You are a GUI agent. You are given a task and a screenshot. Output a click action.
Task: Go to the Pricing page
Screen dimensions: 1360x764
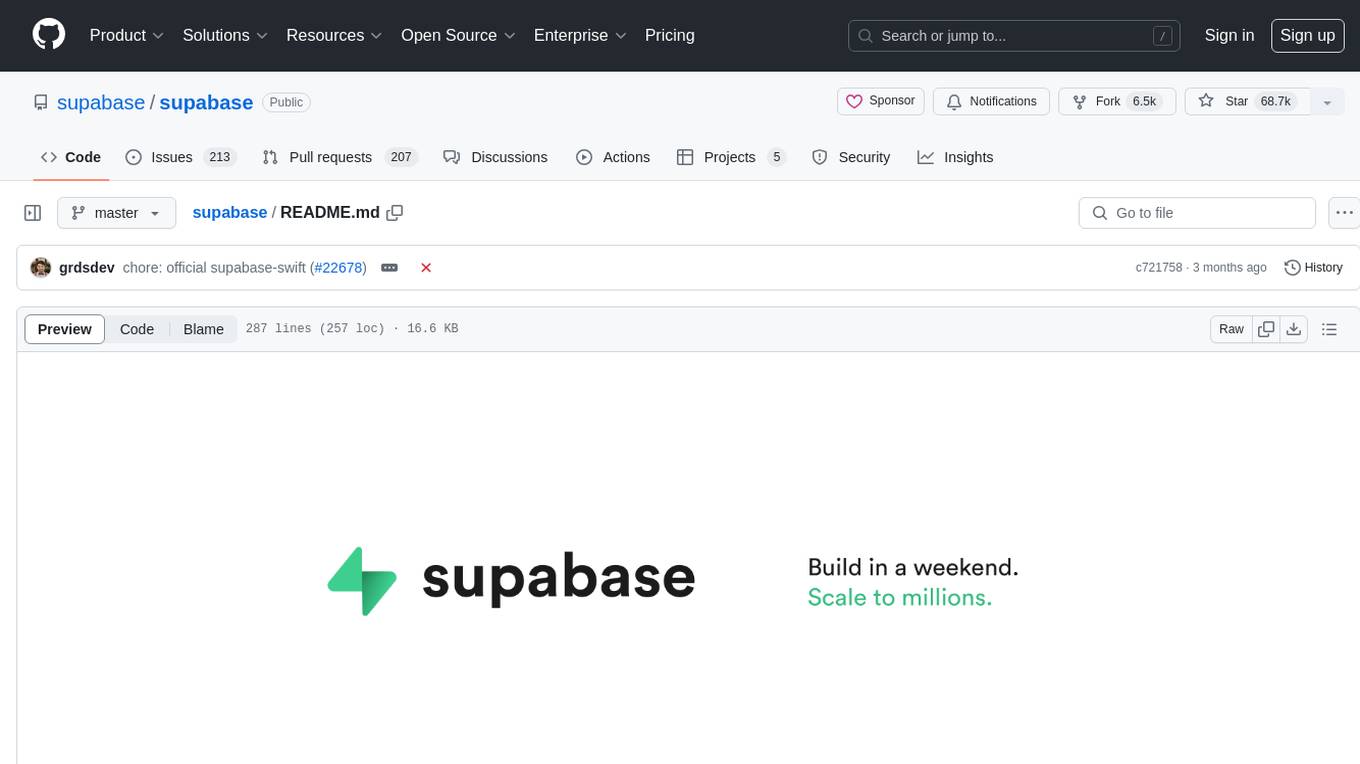(670, 35)
